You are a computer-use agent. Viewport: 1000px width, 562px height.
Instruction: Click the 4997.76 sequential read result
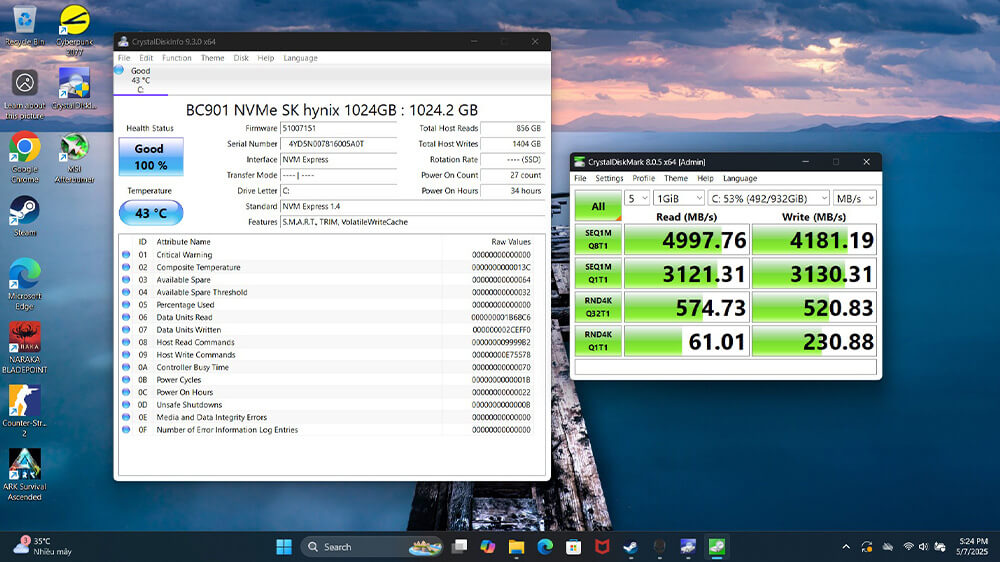[x=686, y=240]
